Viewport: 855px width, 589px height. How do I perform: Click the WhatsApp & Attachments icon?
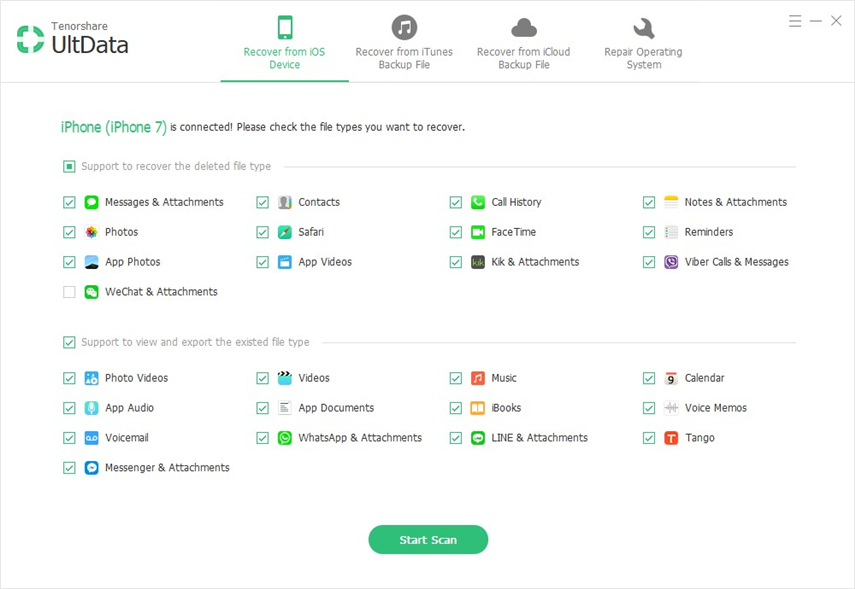(285, 438)
